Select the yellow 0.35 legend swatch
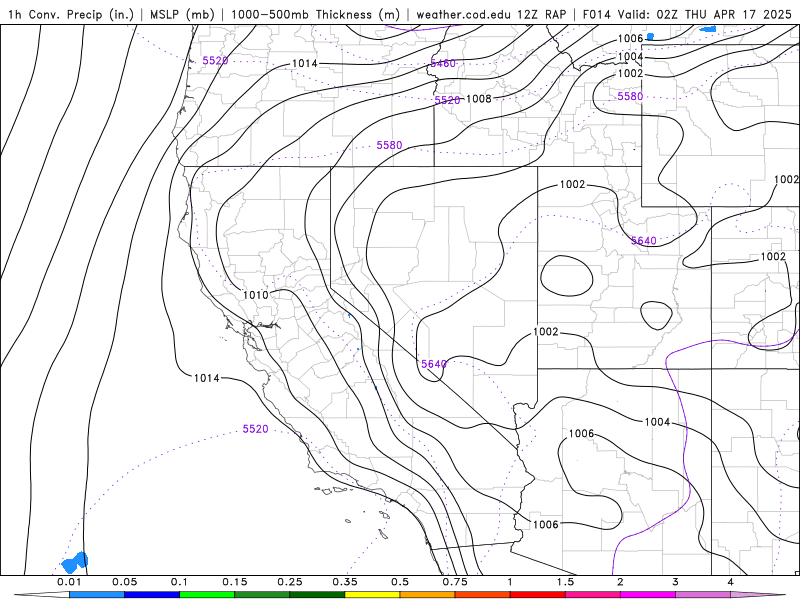This screenshot has height=600, width=800. [372, 595]
